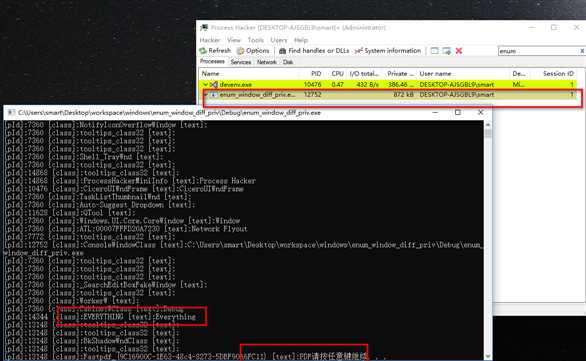Click the 432 B/s I/O value
Viewport: 586px width, 361px height.
[367, 84]
